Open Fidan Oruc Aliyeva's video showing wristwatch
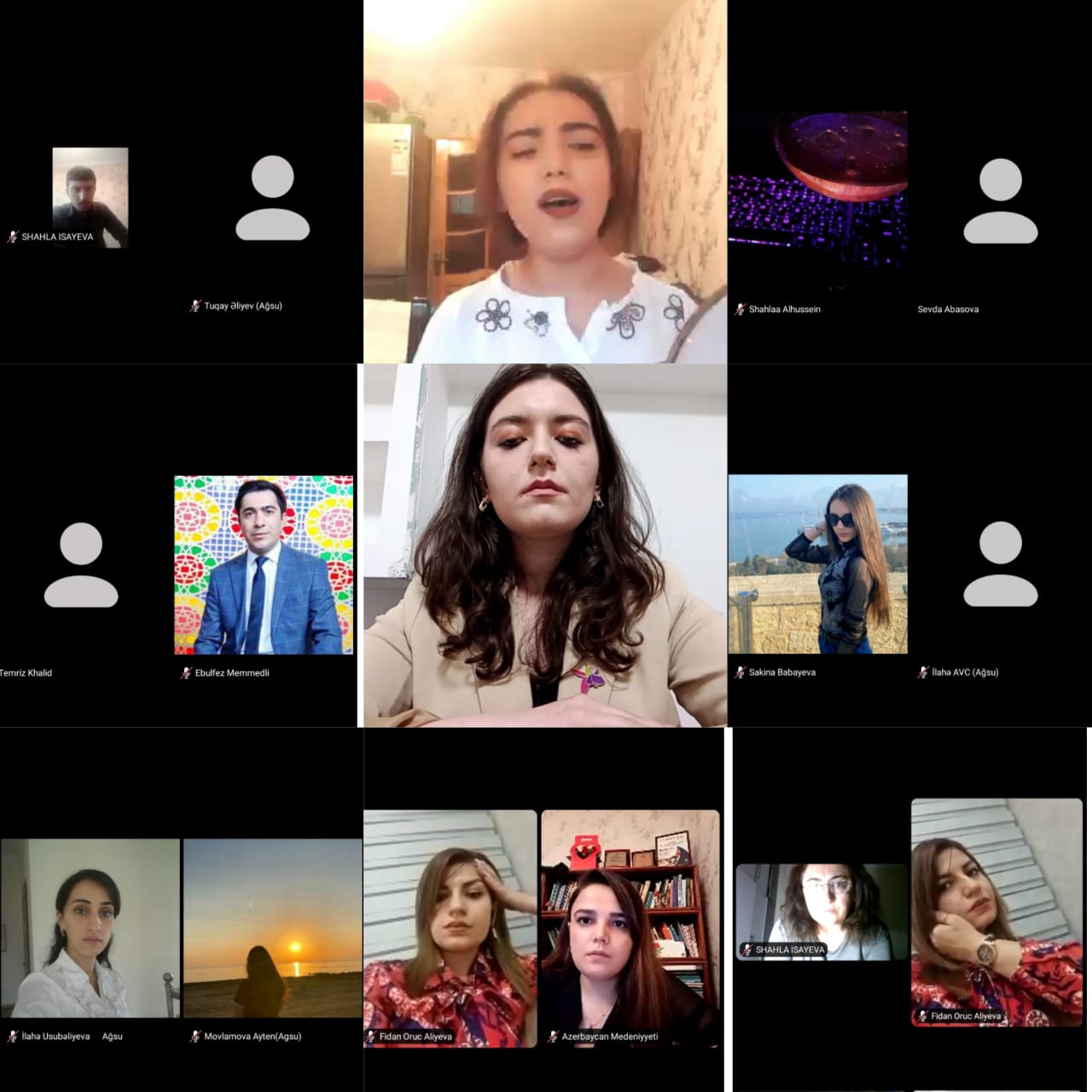Viewport: 1092px width, 1092px height. click(996, 912)
